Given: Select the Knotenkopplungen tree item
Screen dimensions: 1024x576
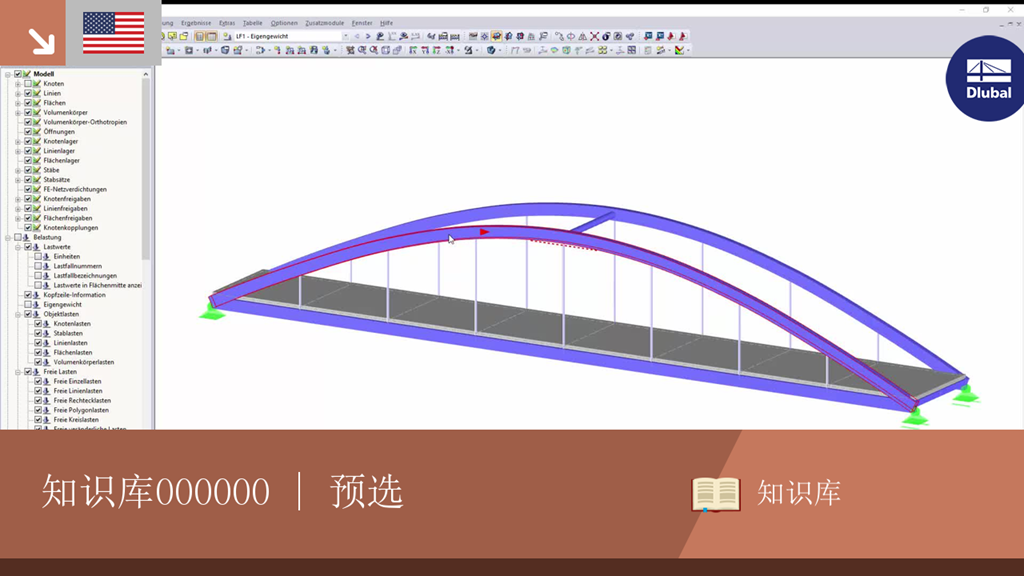Looking at the screenshot, I should [71, 228].
